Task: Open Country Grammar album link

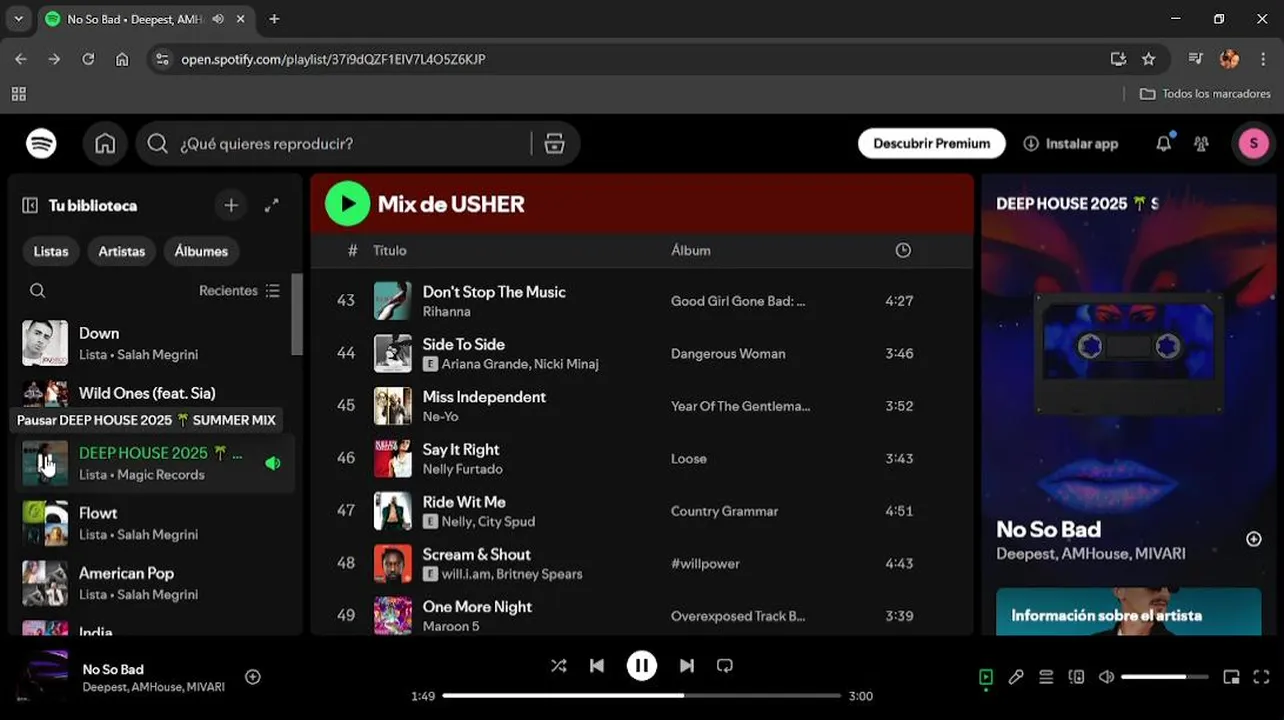Action: click(x=724, y=511)
